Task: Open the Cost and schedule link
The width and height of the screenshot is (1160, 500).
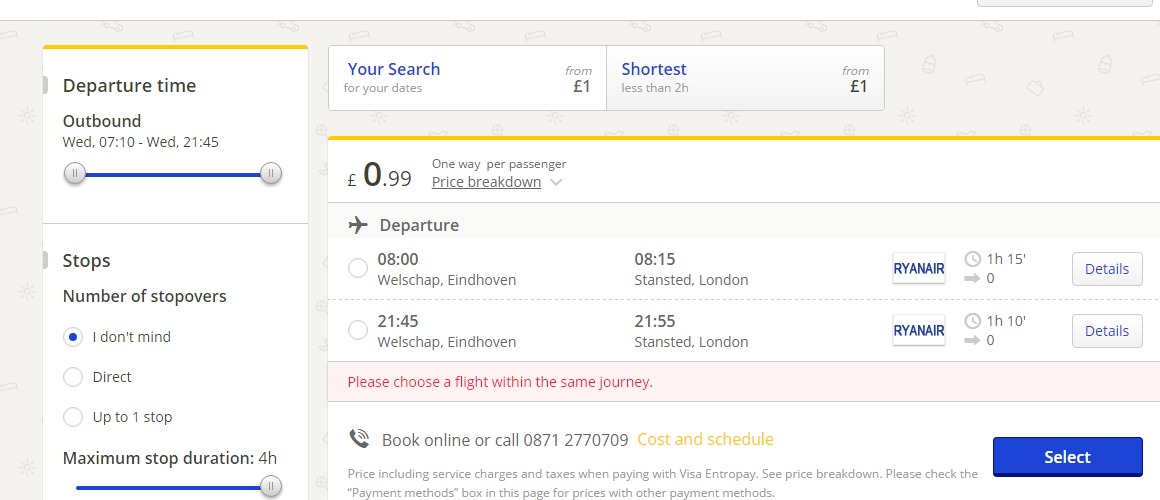Action: coord(705,439)
